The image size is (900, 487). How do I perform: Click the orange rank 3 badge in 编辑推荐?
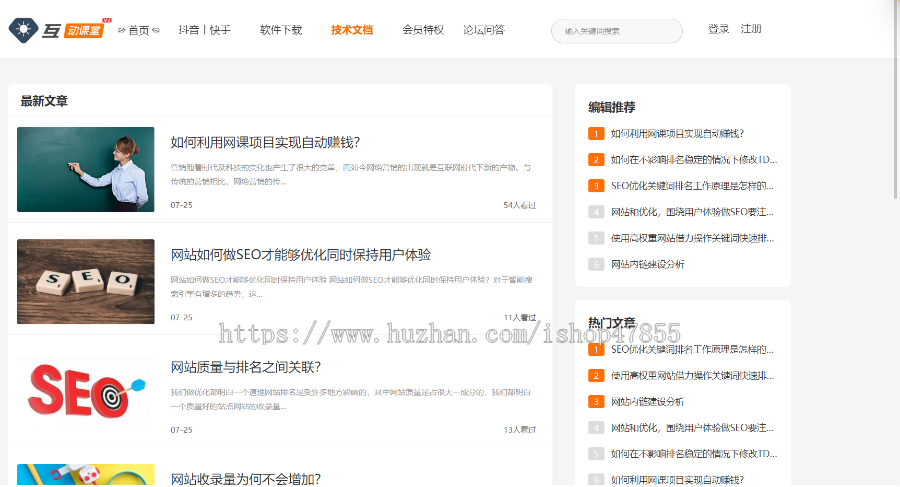596,185
